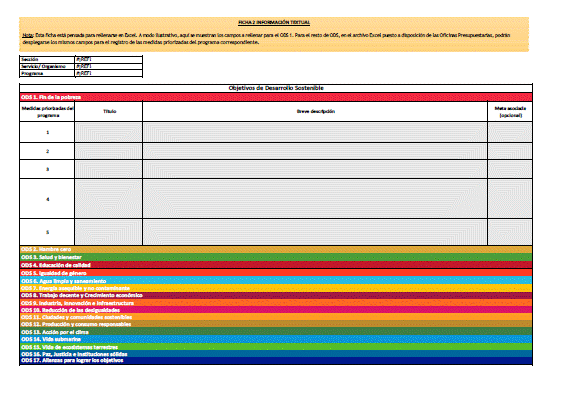Screen dimensions: 571x398
Task: Select the Servicio/Organismo value cell
Action: 109,66
